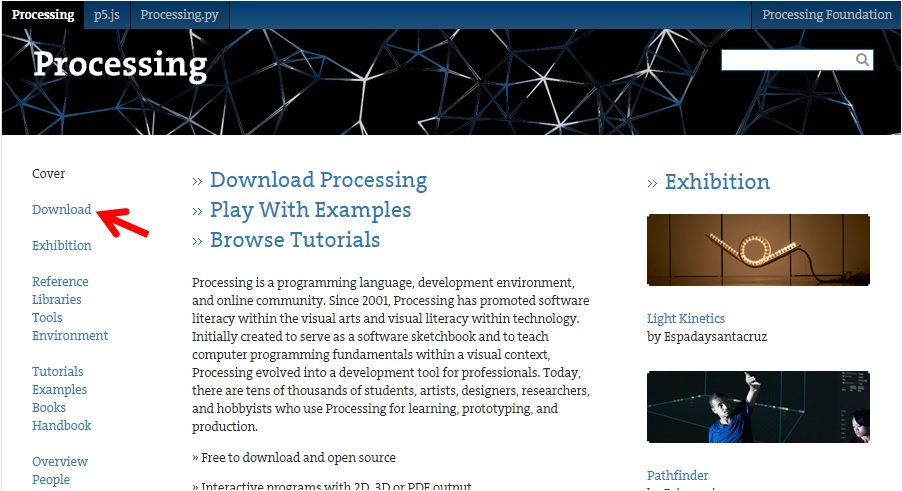Open the Pathfinder thumbnail image
The height and width of the screenshot is (491, 902).
(758, 407)
